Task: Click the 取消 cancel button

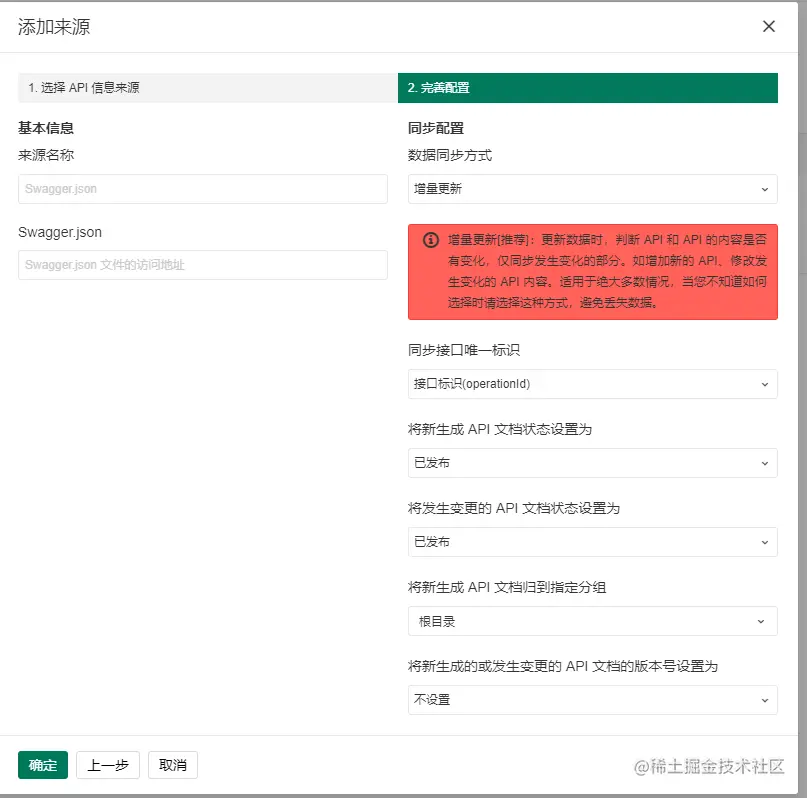Action: point(172,765)
